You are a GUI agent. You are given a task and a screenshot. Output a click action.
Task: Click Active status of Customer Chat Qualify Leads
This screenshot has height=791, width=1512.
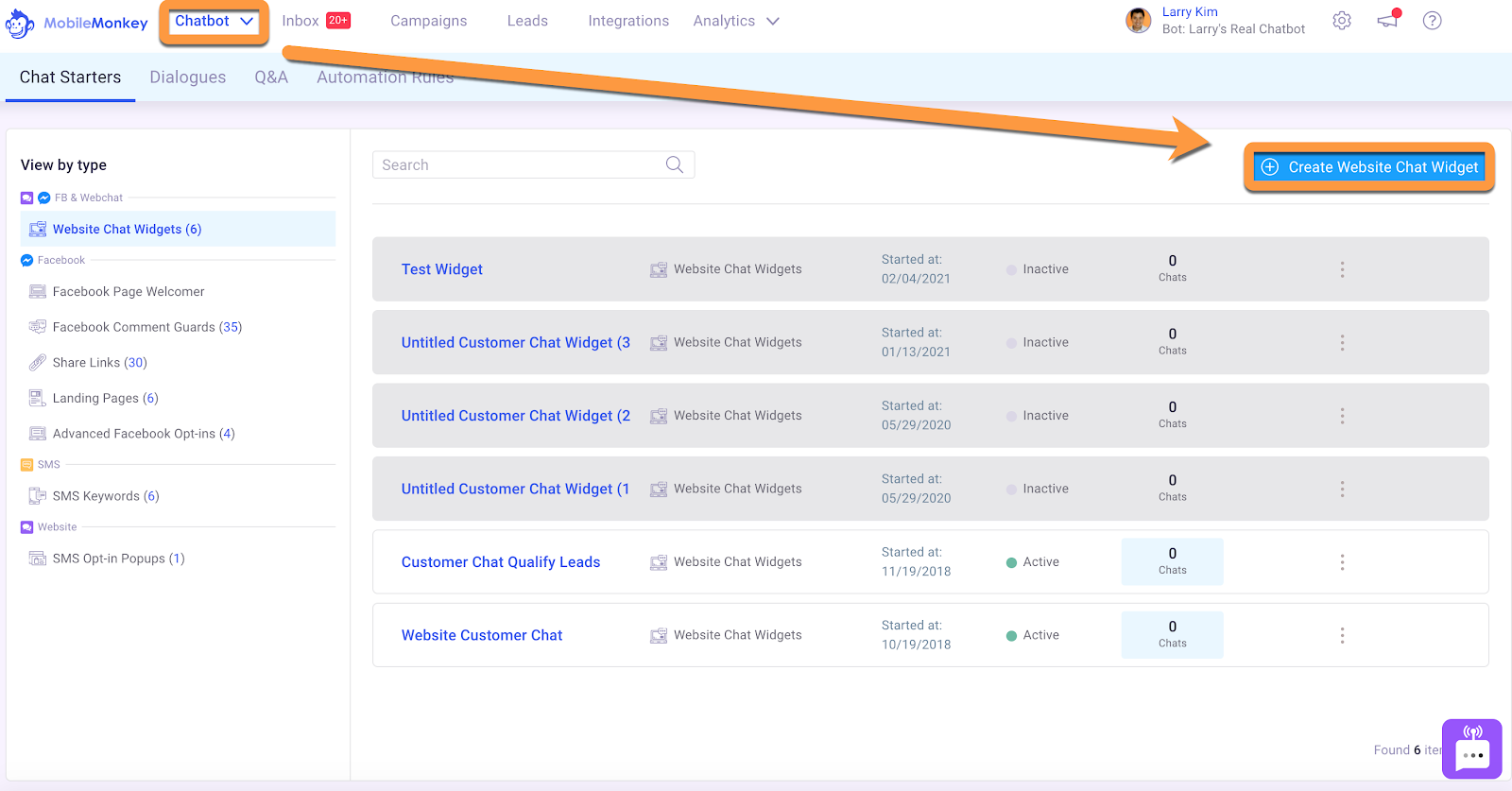pyautogui.click(x=1033, y=562)
